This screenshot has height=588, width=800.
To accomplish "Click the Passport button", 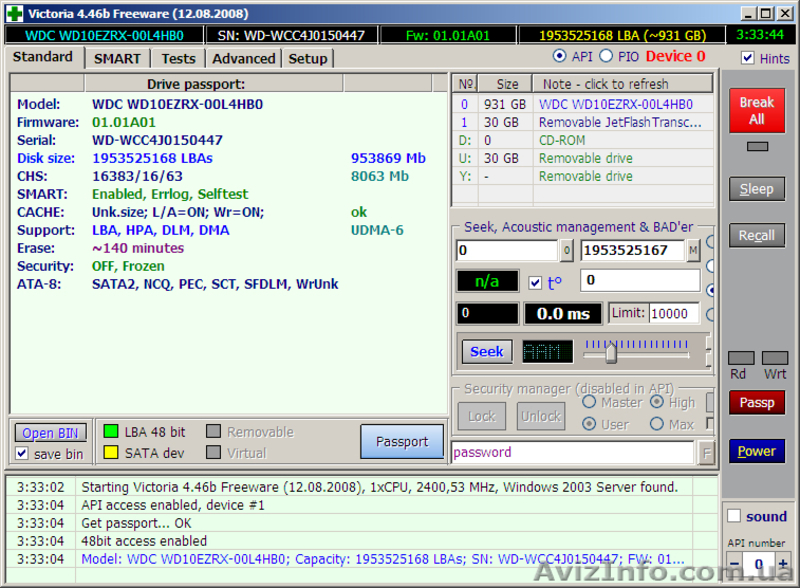I will (401, 441).
